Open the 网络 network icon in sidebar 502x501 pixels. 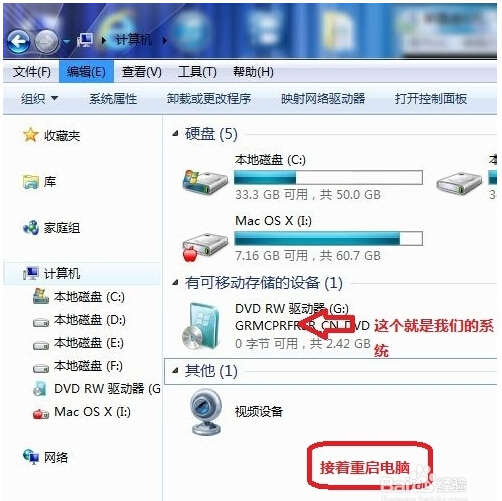pyautogui.click(x=31, y=457)
